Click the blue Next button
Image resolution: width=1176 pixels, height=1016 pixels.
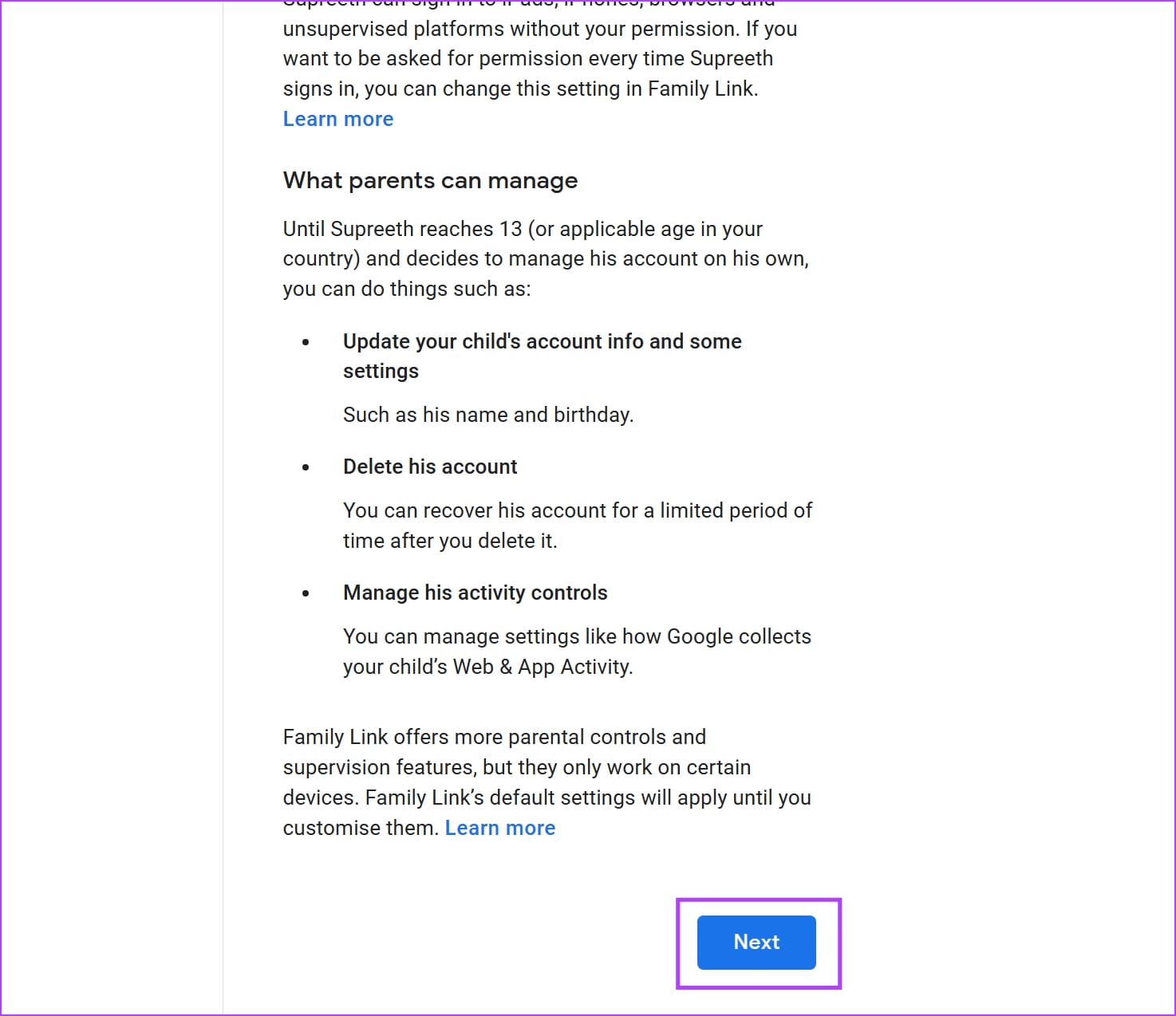(x=756, y=942)
